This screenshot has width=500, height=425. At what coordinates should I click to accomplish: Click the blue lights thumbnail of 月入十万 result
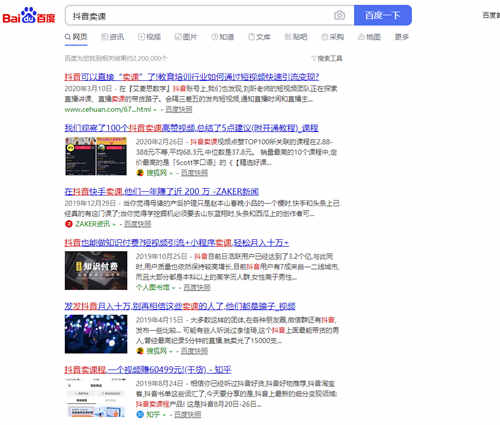pos(96,334)
